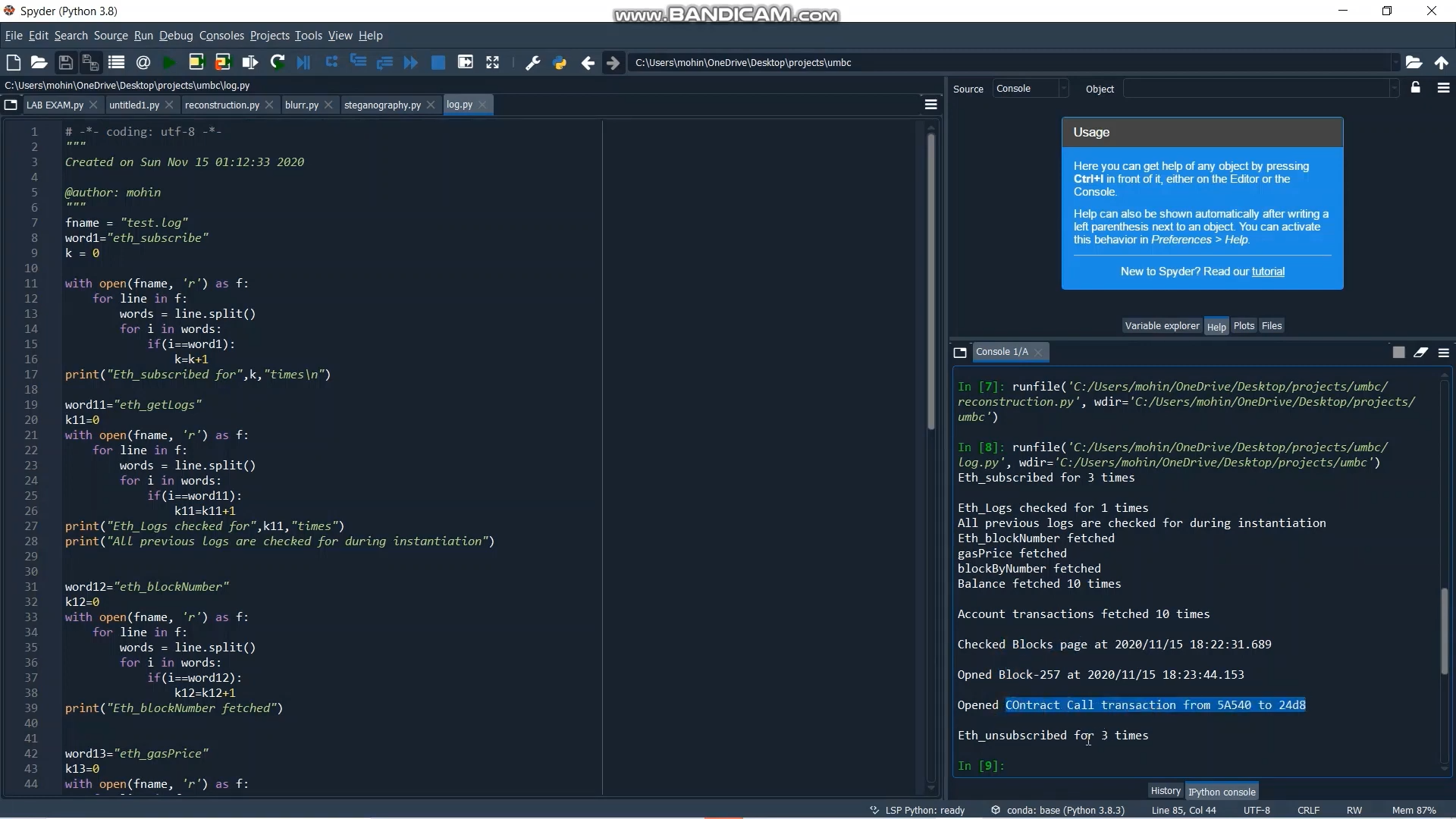Open PYTHONPATH manager Python icon
This screenshot has width=1456, height=819.
pos(560,63)
